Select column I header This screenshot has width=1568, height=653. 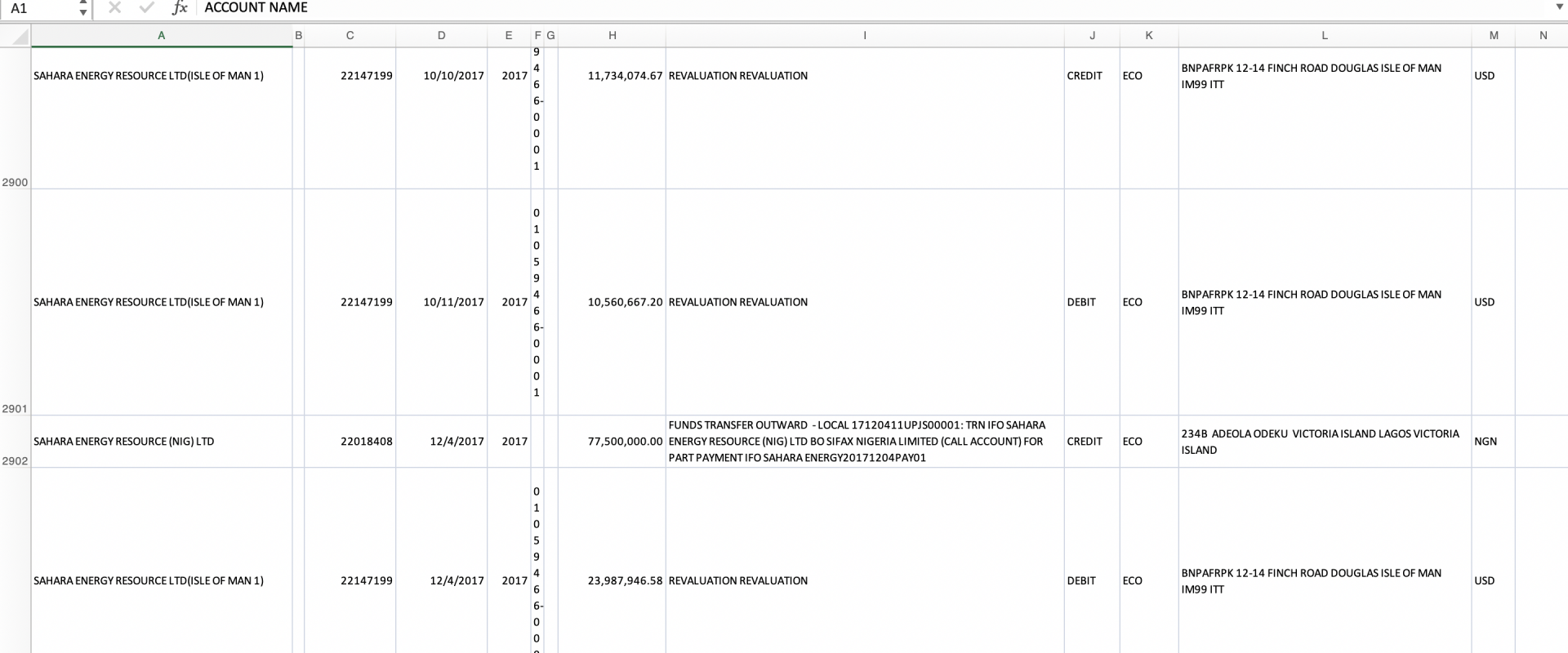pos(865,36)
